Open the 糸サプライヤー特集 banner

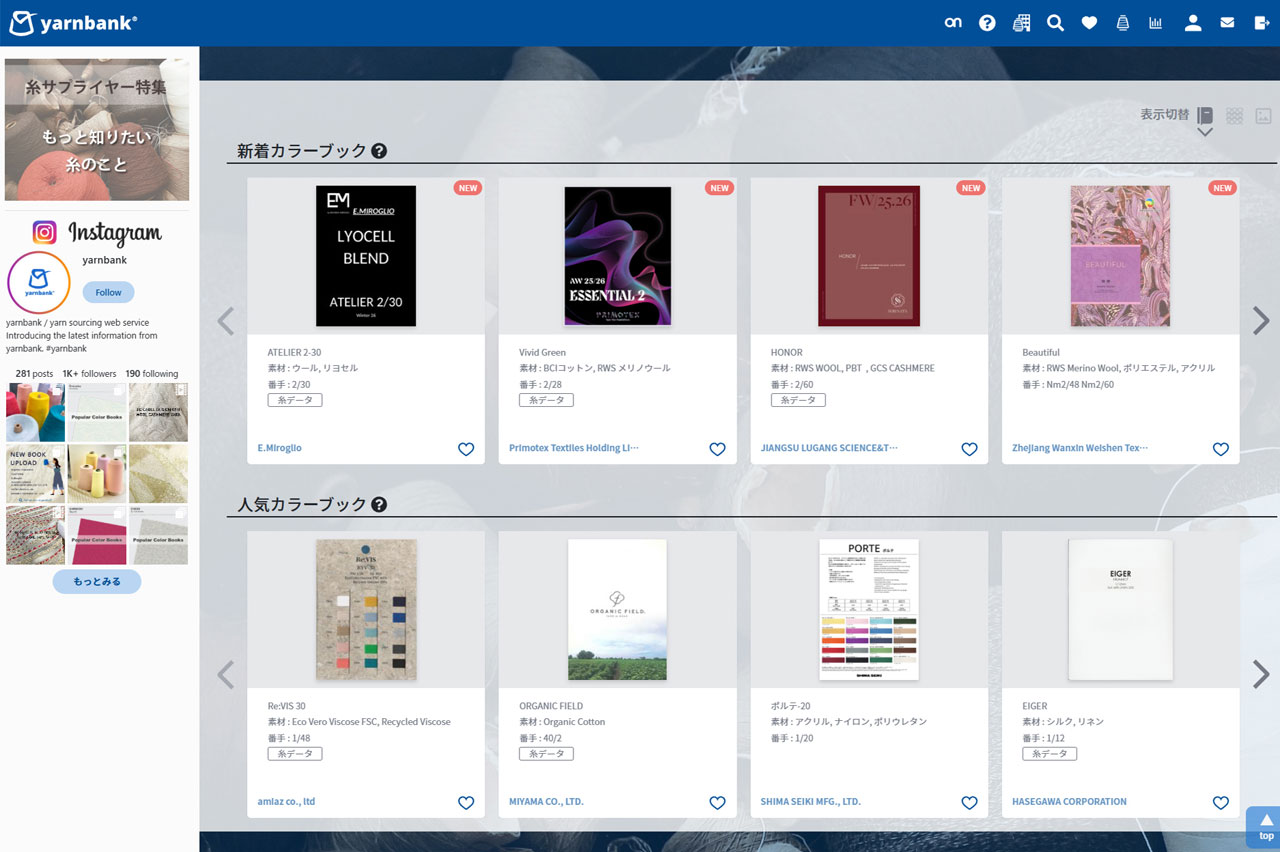[x=97, y=130]
